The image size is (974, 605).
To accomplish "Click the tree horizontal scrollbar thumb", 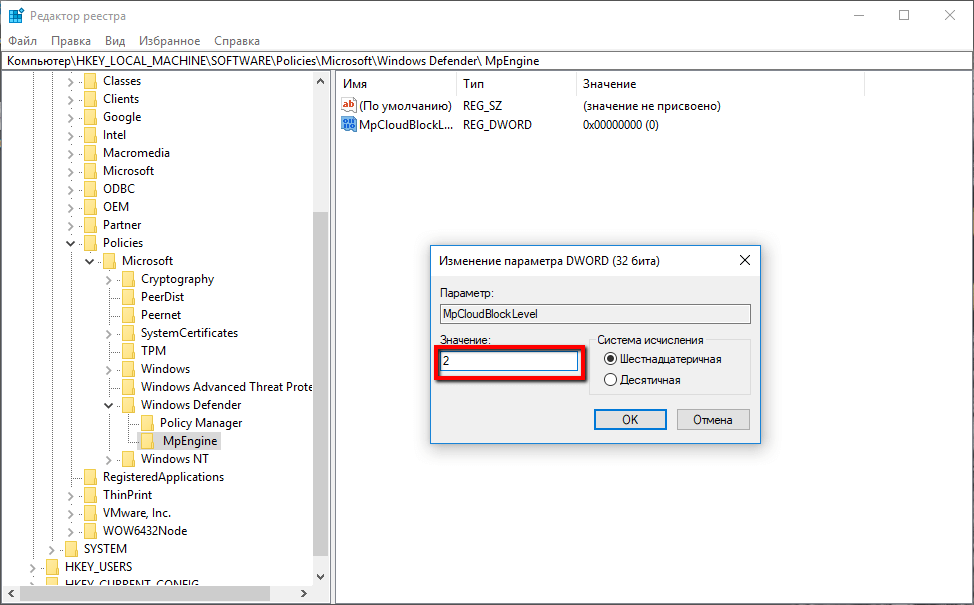I will (145, 593).
